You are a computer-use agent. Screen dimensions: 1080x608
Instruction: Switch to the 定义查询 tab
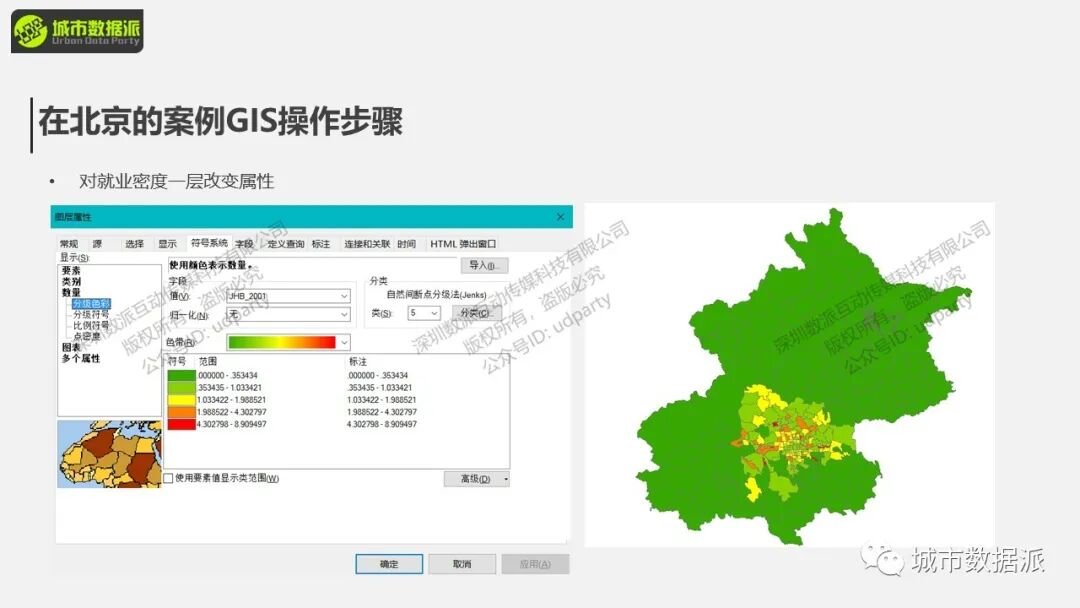pyautogui.click(x=285, y=244)
